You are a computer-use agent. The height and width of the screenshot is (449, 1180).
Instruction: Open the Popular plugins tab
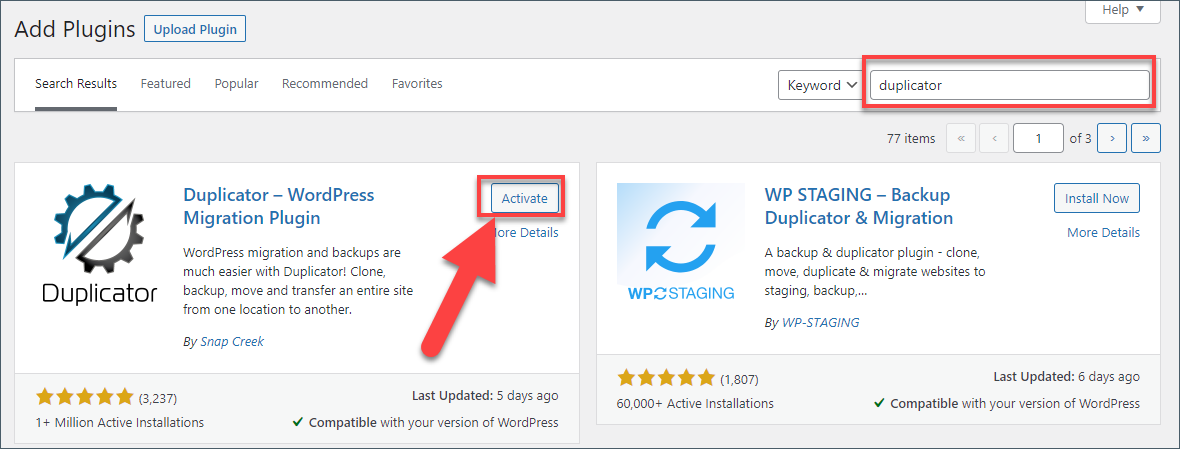[x=236, y=83]
